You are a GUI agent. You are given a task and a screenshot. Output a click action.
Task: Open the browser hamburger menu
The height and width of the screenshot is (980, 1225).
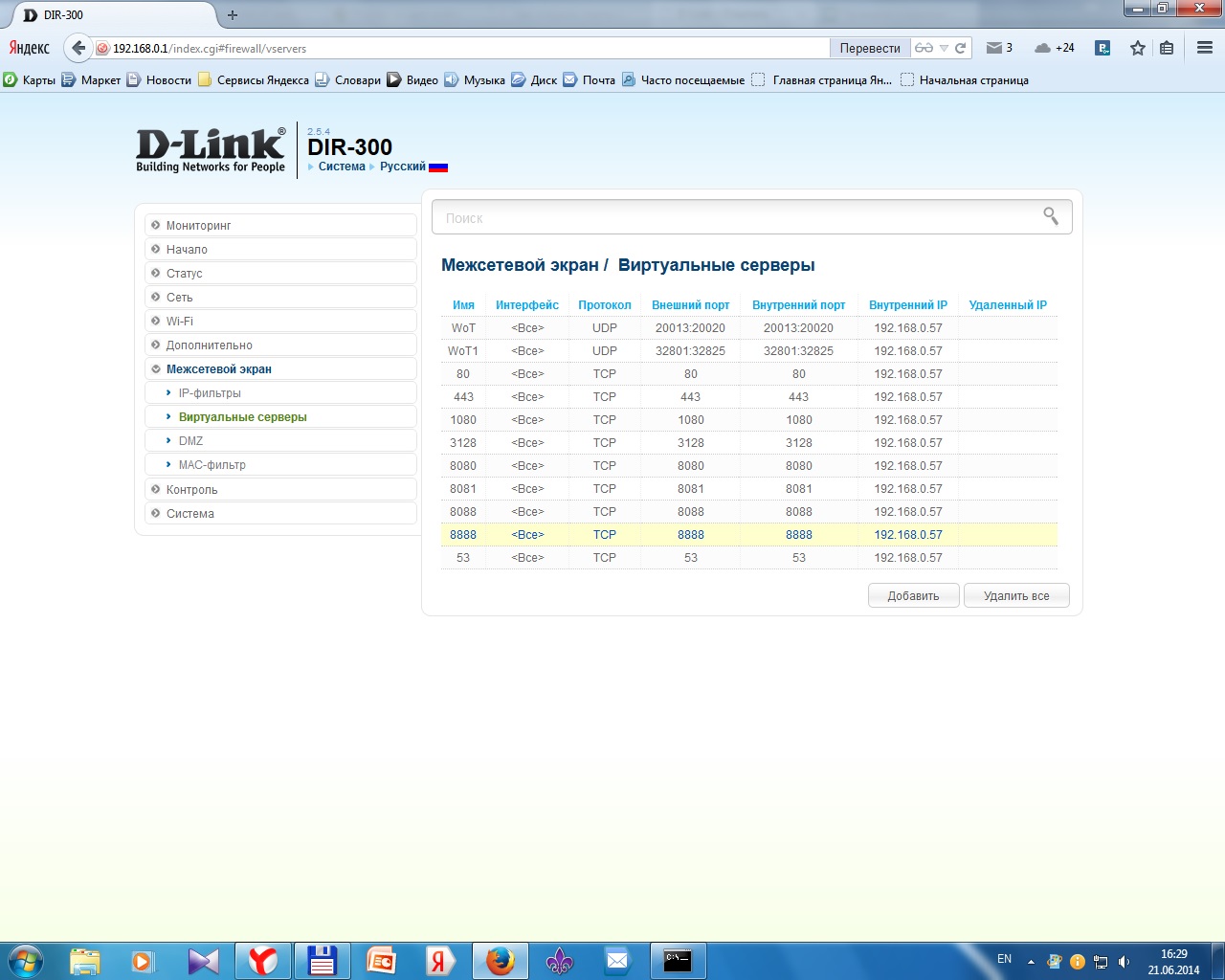tap(1204, 48)
